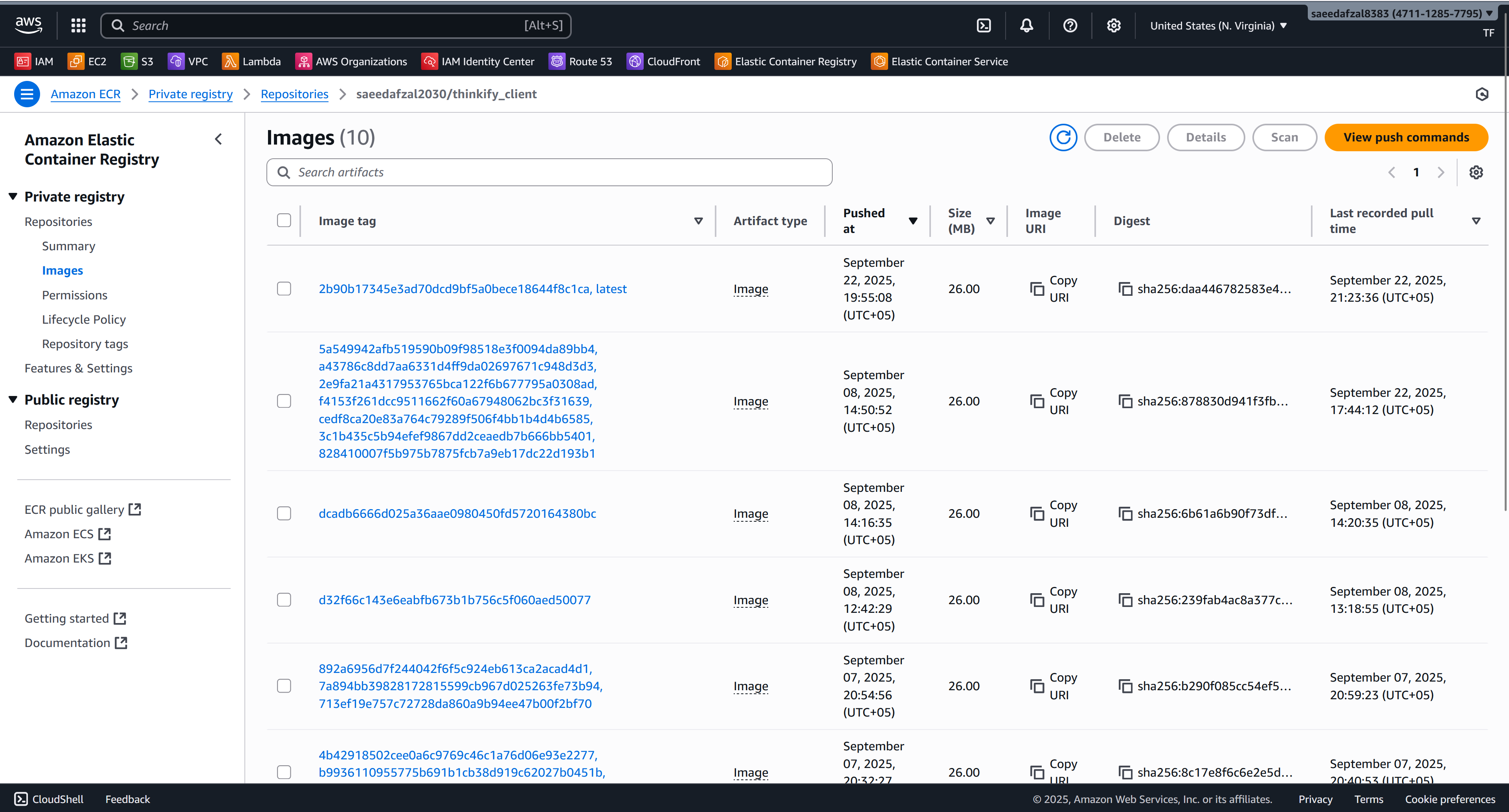Collapse the Private registry section

point(13,196)
